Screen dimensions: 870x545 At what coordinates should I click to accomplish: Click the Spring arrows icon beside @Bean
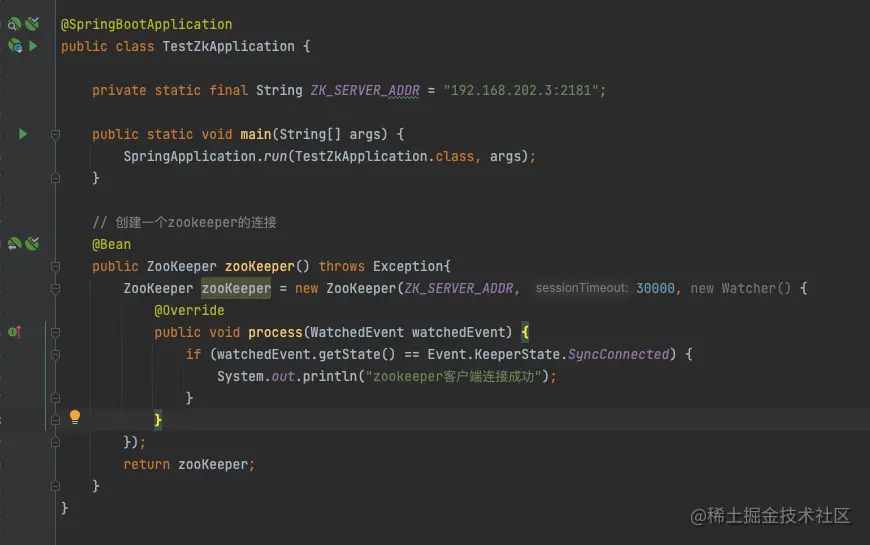[14, 244]
